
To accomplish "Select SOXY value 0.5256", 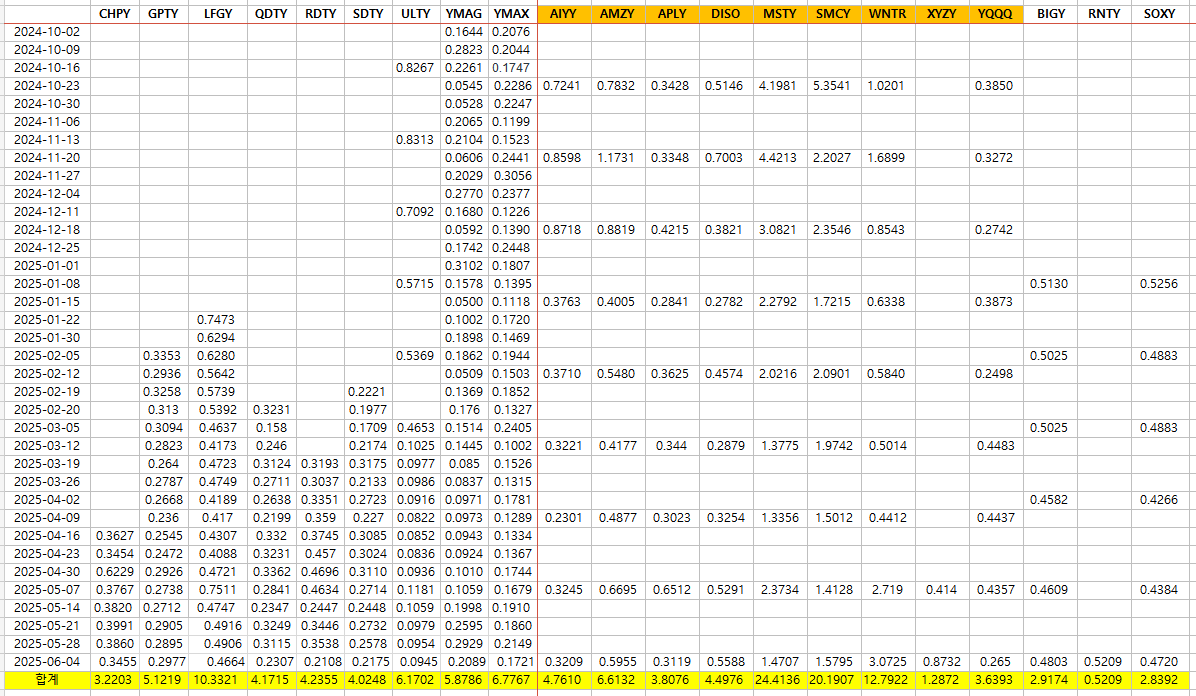I will point(1159,284).
